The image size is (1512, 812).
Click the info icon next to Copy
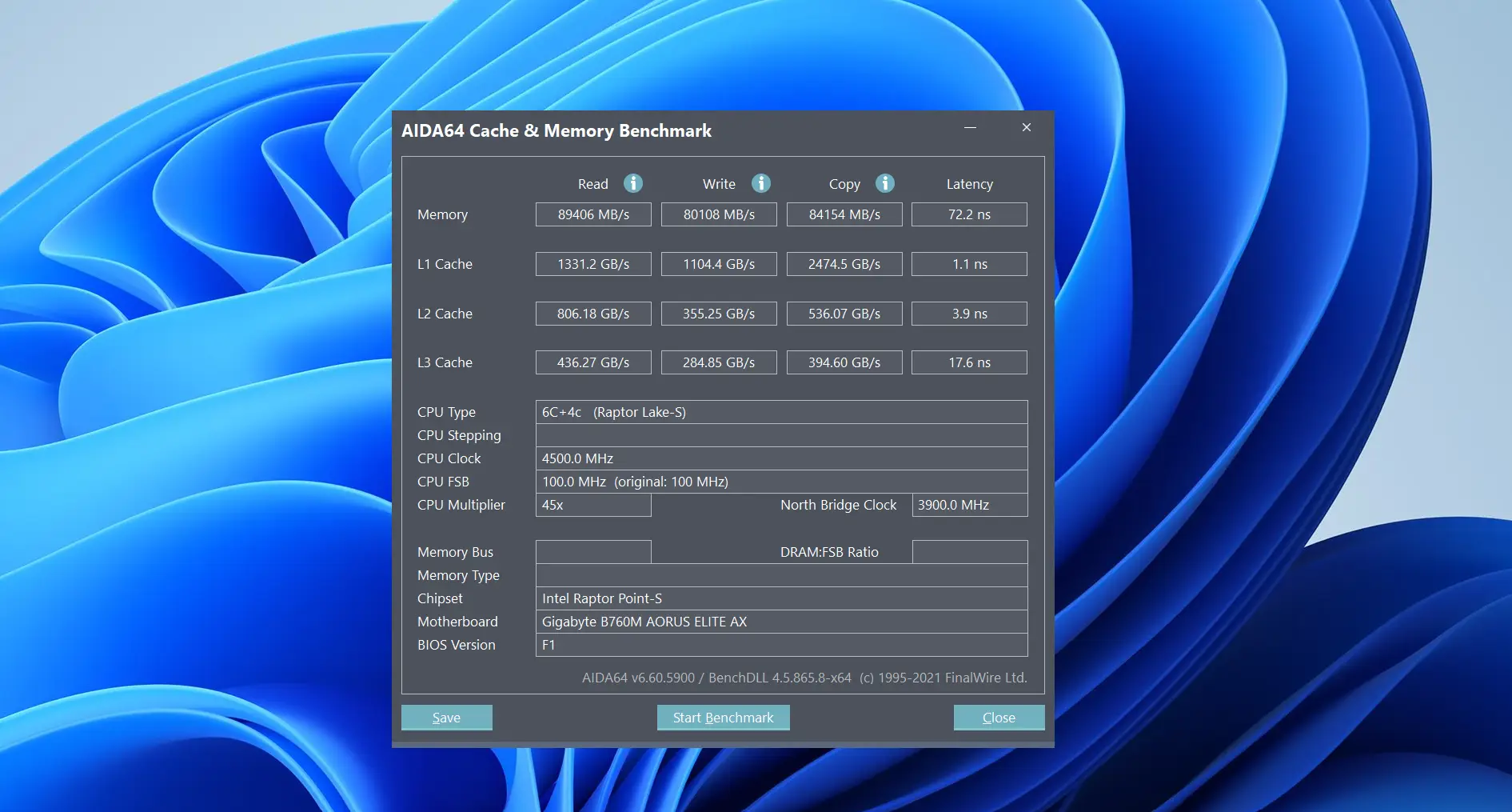(x=885, y=183)
